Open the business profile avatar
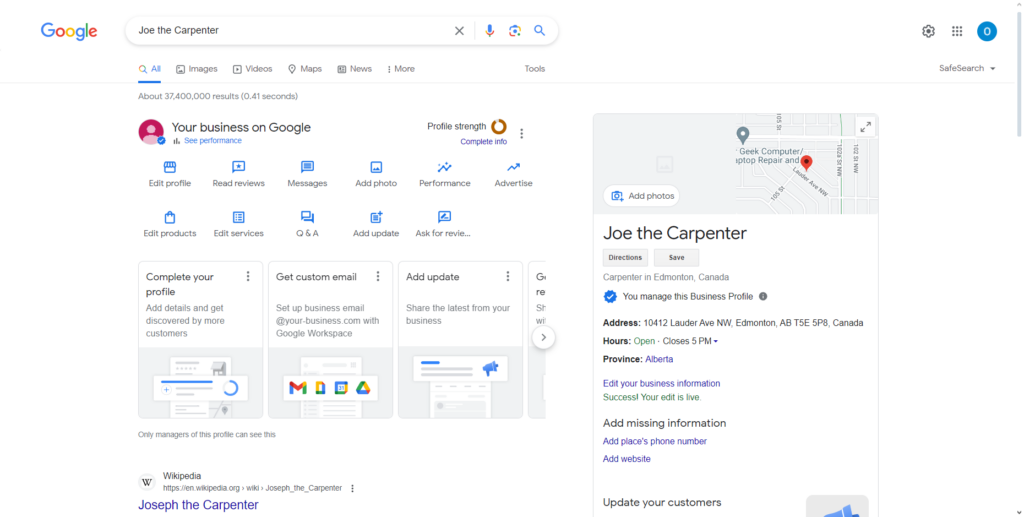Viewport: 1024px width, 517px height. click(151, 132)
